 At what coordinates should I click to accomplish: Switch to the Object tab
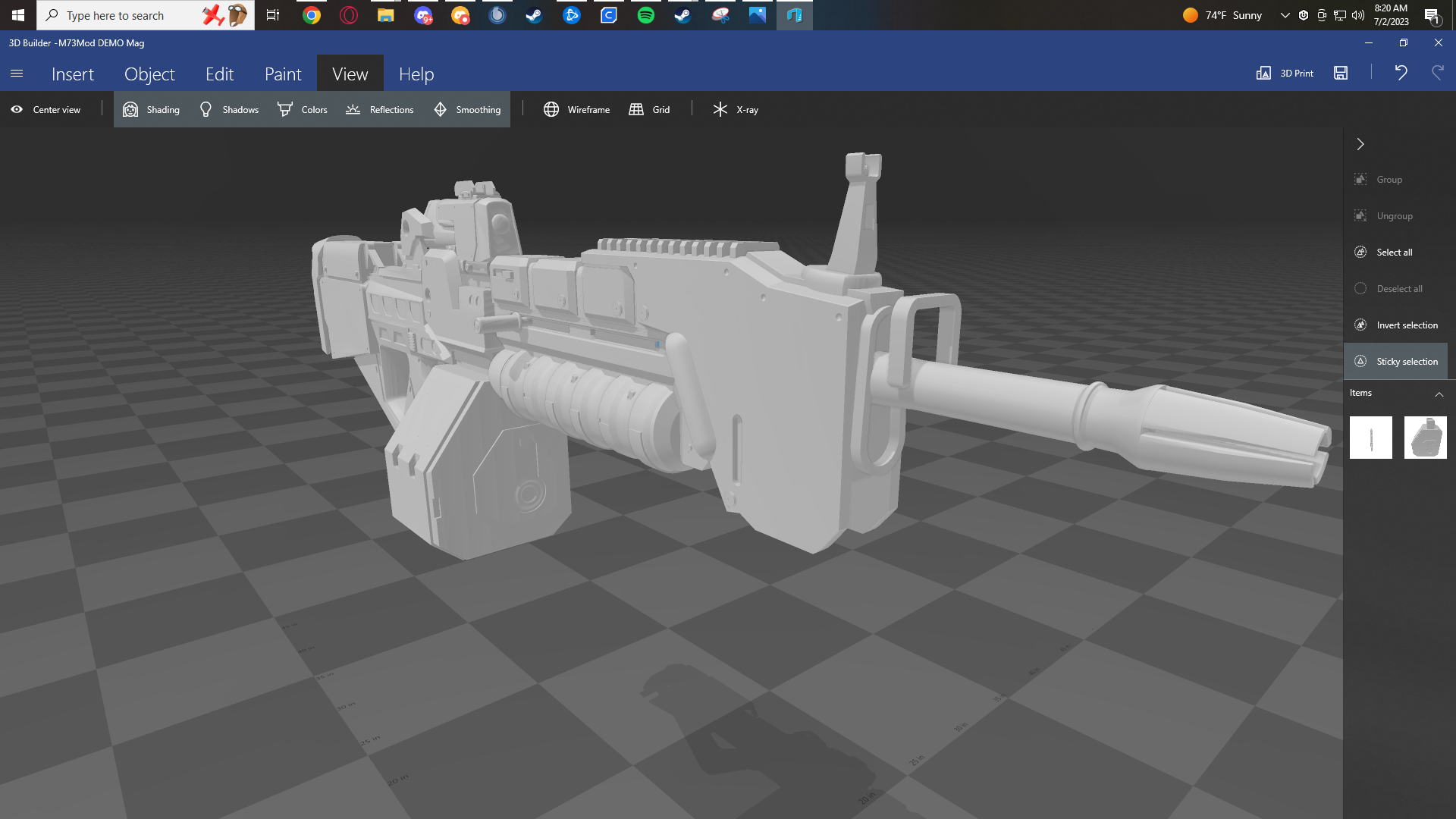[x=149, y=74]
